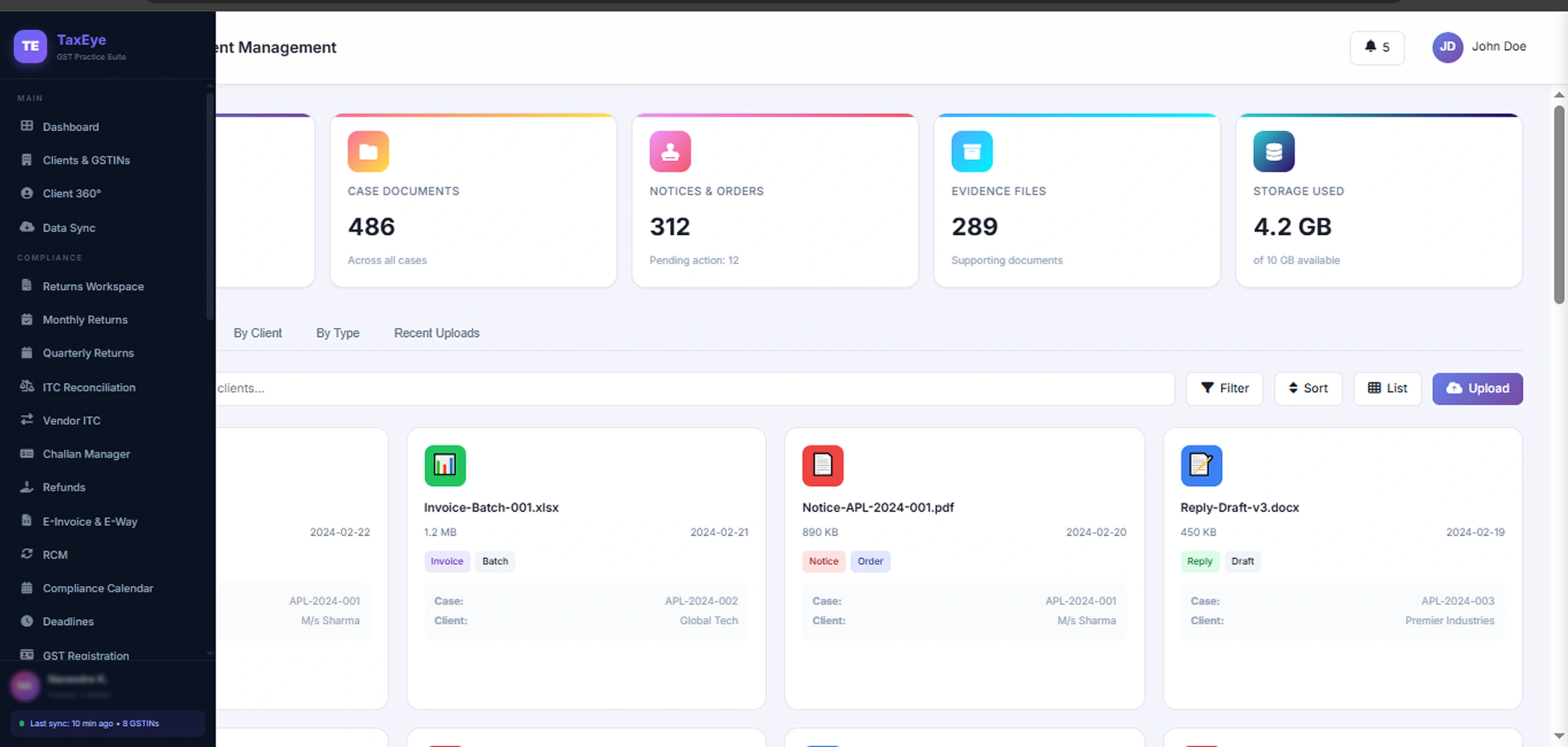Switch to the Recent Uploads tab
This screenshot has height=747, width=1568.
(436, 333)
